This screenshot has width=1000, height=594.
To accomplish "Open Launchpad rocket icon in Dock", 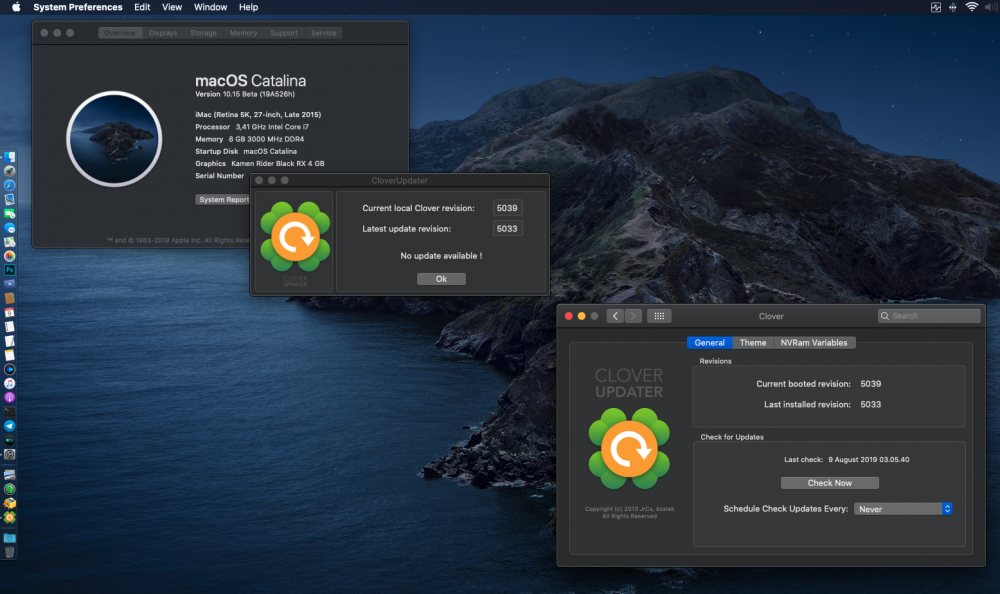I will [x=10, y=171].
